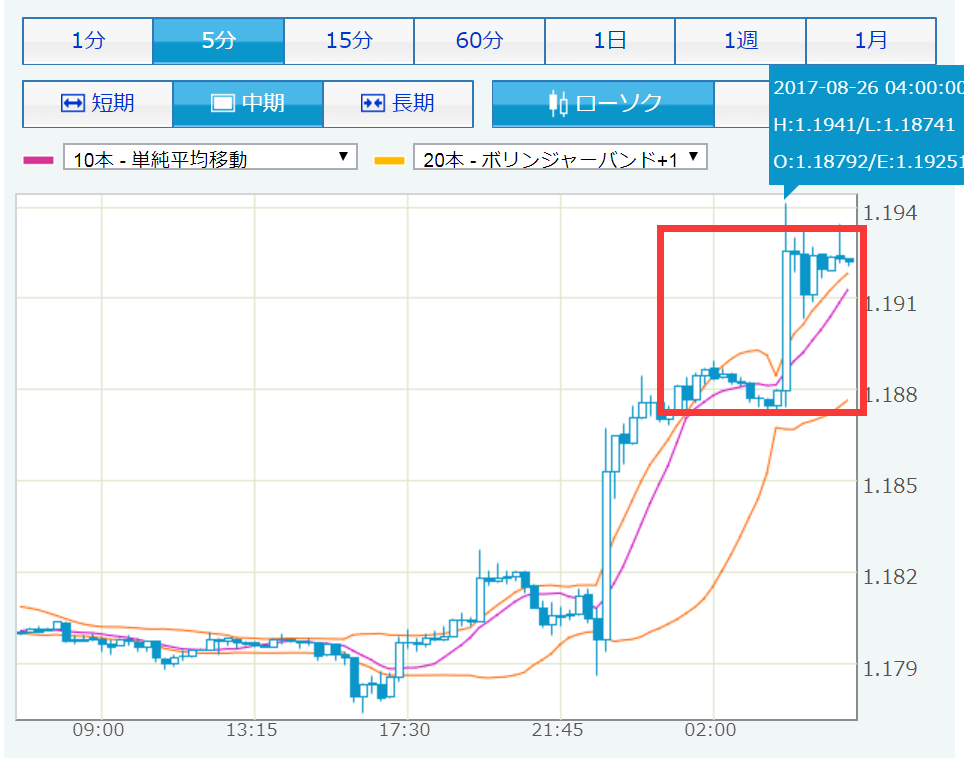Click the 21:45 time axis label
The height and width of the screenshot is (758, 964).
coord(558,730)
